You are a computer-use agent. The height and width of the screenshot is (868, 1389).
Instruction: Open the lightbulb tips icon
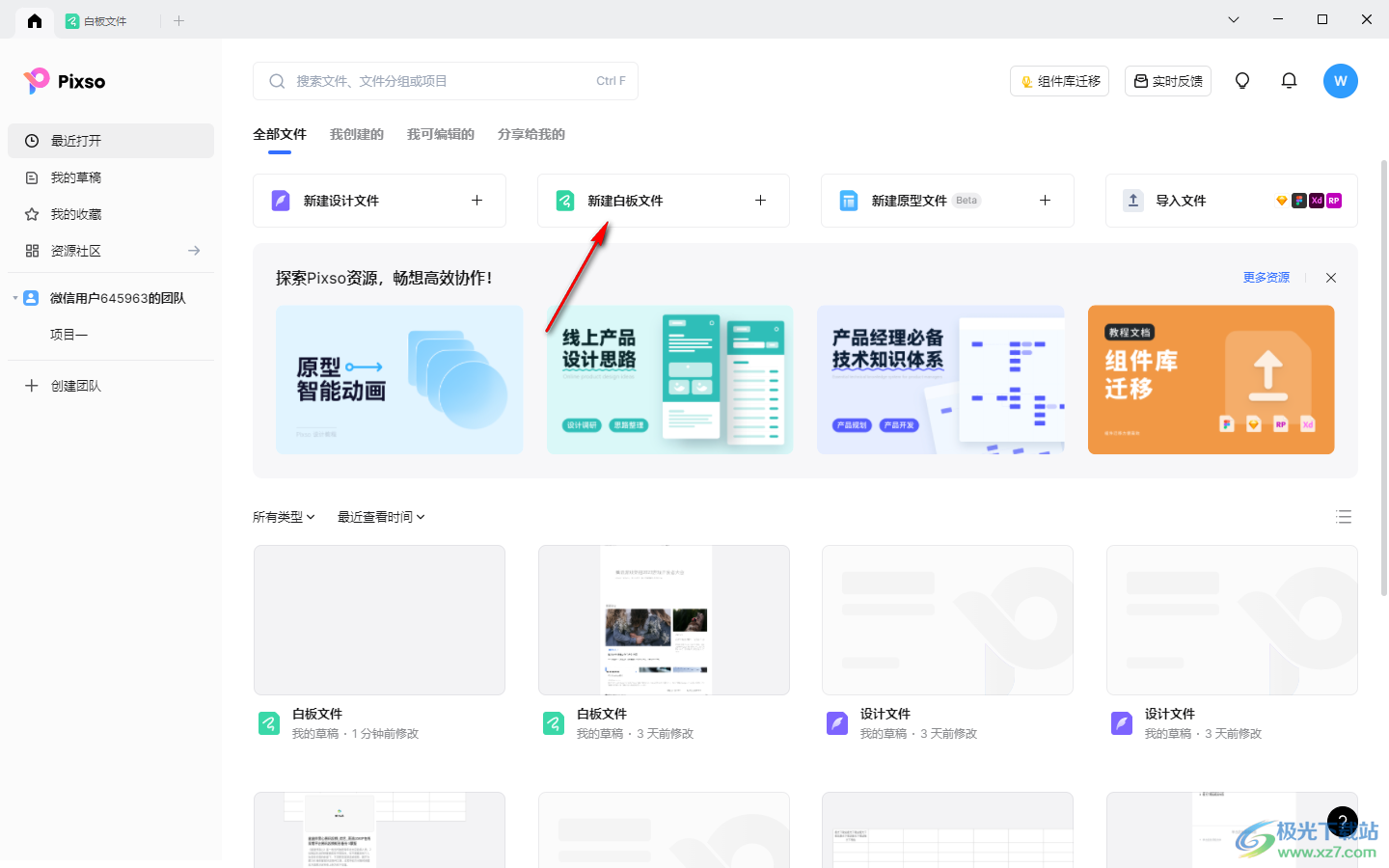(x=1242, y=81)
